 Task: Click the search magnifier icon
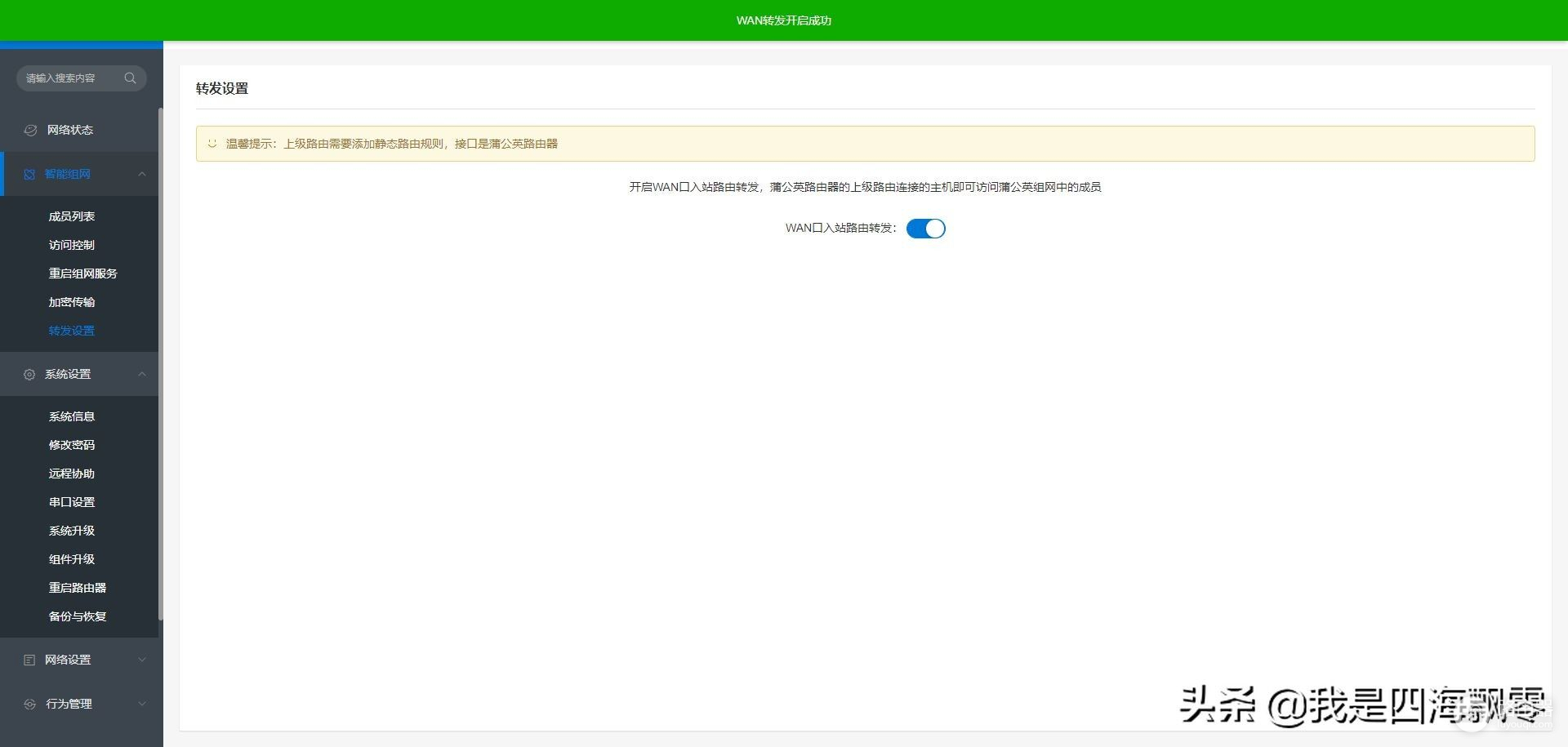click(130, 78)
